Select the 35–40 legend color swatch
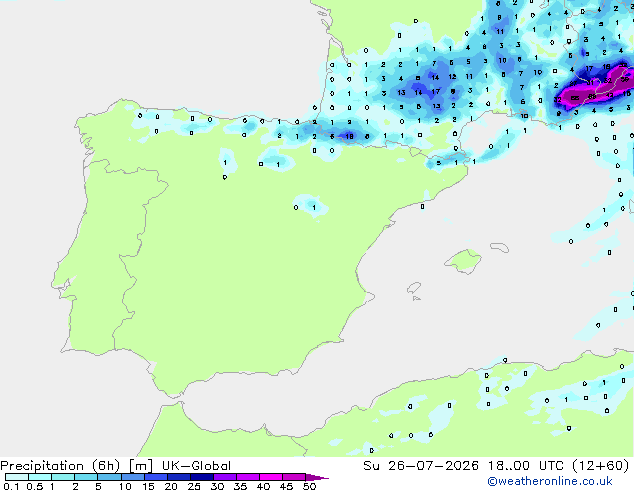Image resolution: width=634 pixels, height=490 pixels. coord(248,477)
